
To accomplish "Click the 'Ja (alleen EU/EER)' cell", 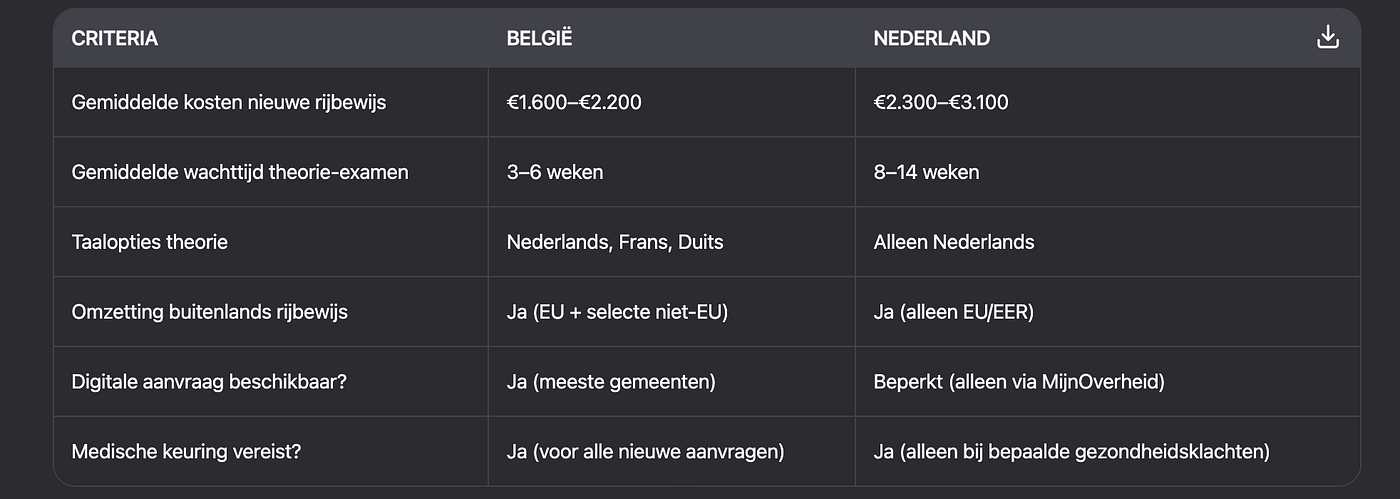I will click(954, 312).
